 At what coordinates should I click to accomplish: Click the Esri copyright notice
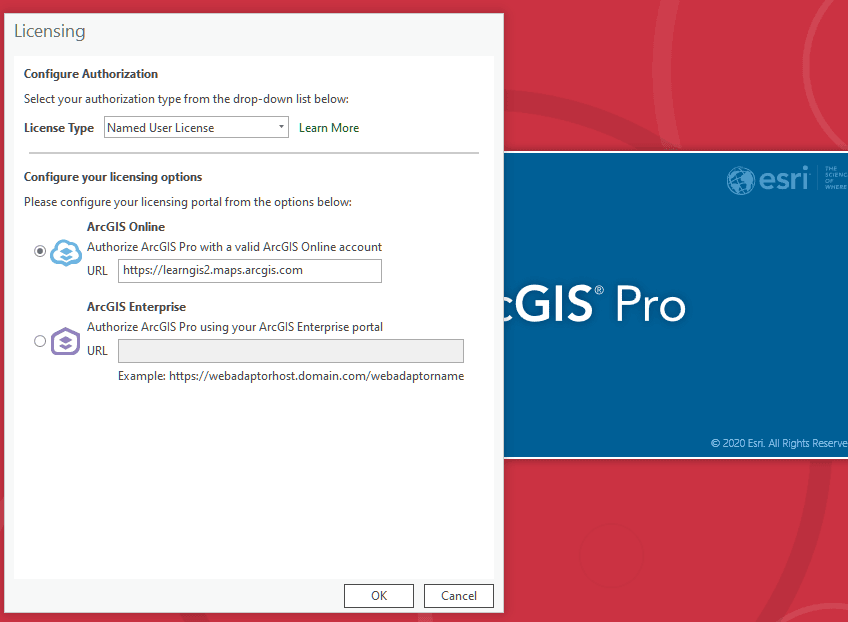tap(778, 443)
